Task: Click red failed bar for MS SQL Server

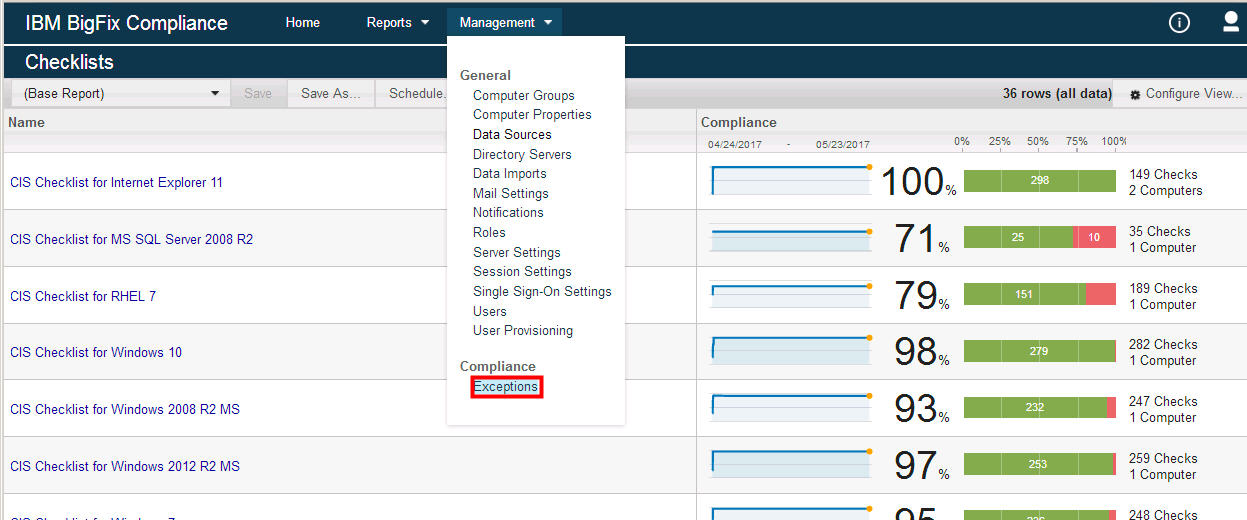Action: click(1095, 238)
